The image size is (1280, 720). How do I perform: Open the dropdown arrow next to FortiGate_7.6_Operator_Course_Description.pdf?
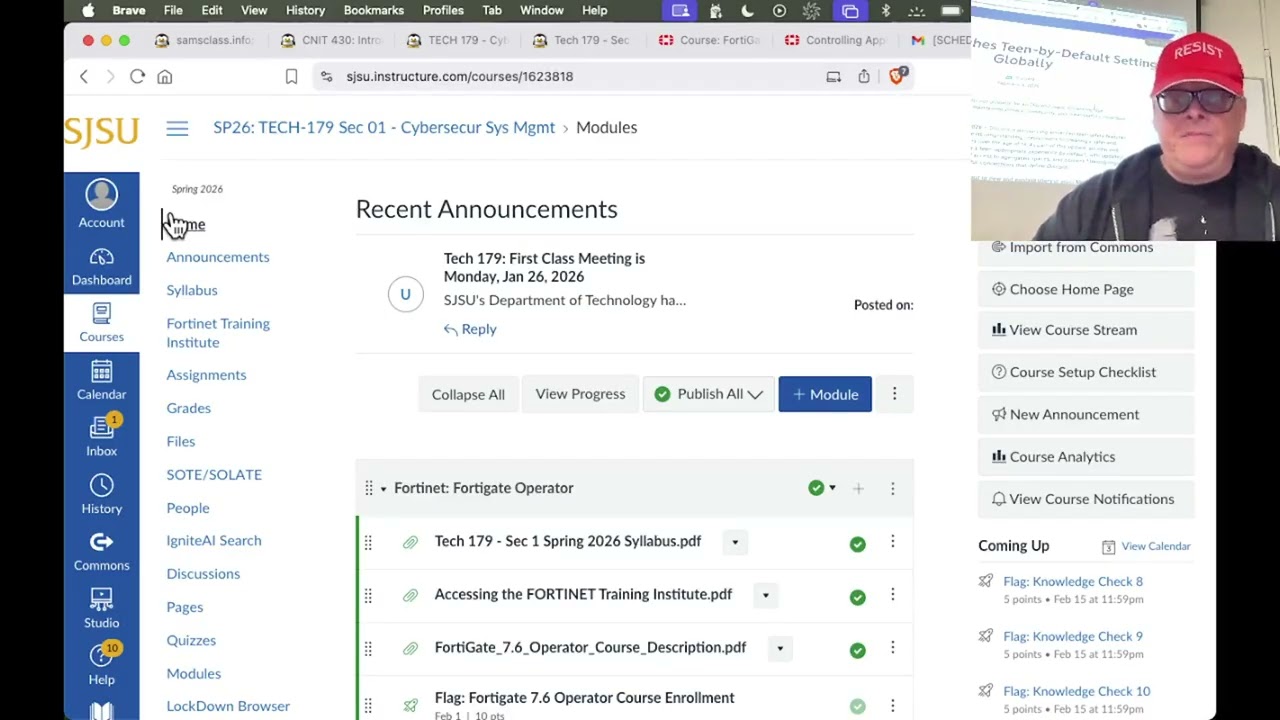(x=780, y=648)
